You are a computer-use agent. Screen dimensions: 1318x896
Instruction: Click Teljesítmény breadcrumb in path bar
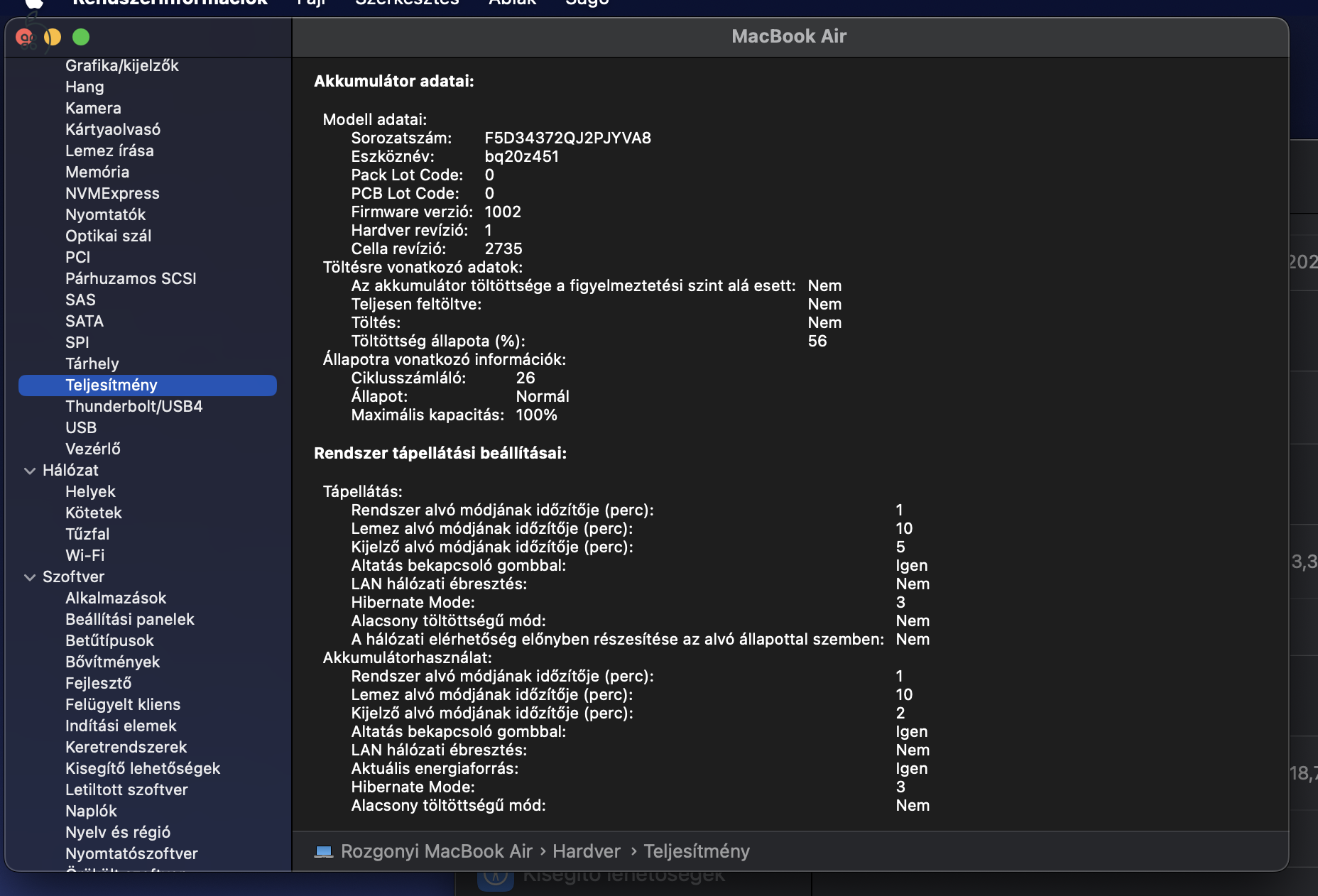click(697, 851)
